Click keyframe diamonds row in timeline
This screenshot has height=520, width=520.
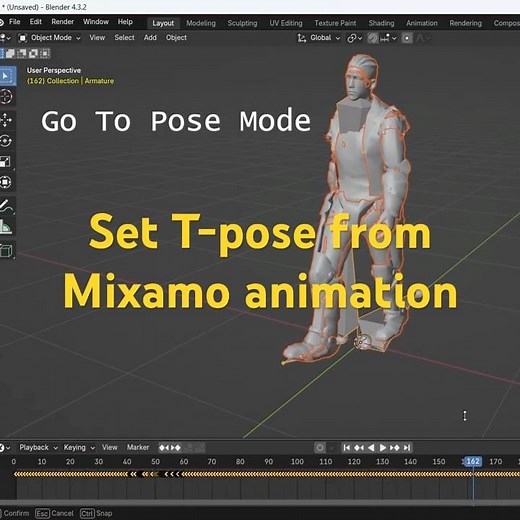click(267, 474)
